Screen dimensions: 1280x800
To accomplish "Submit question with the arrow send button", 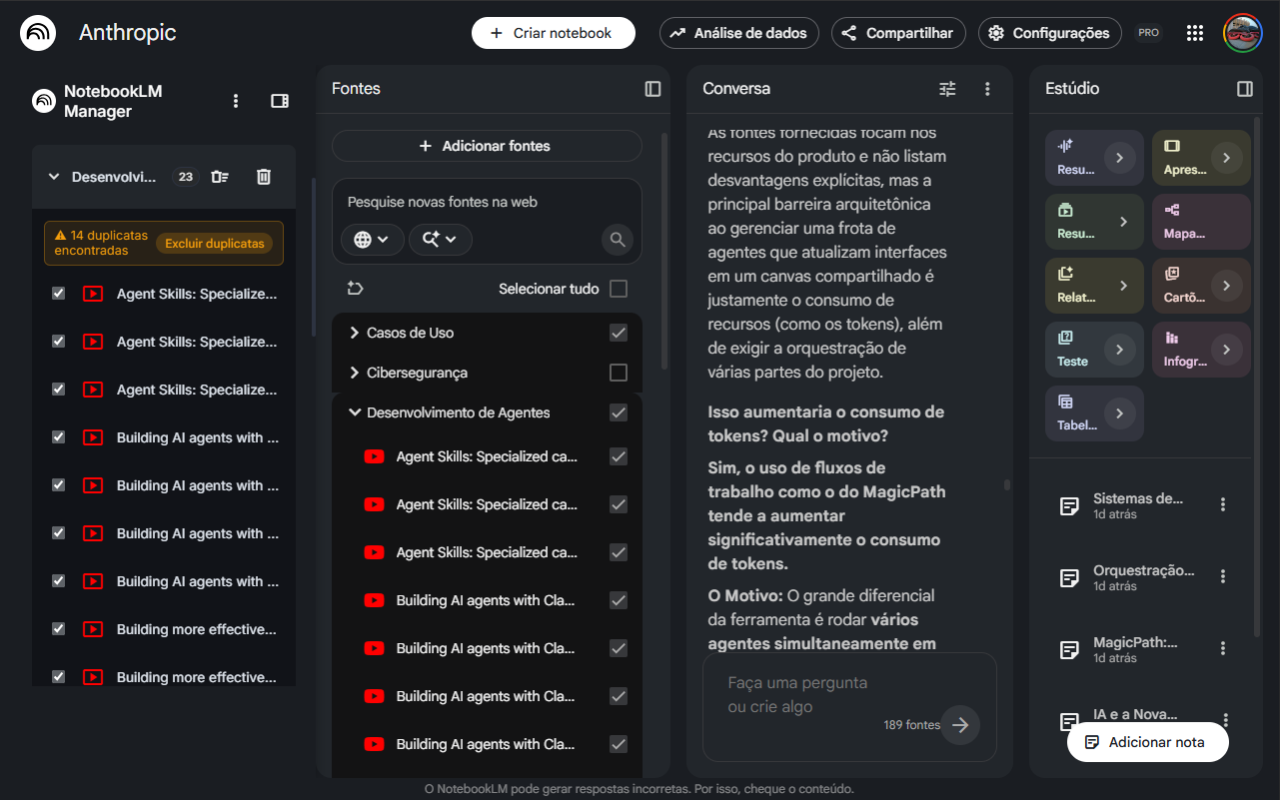I will 961,725.
